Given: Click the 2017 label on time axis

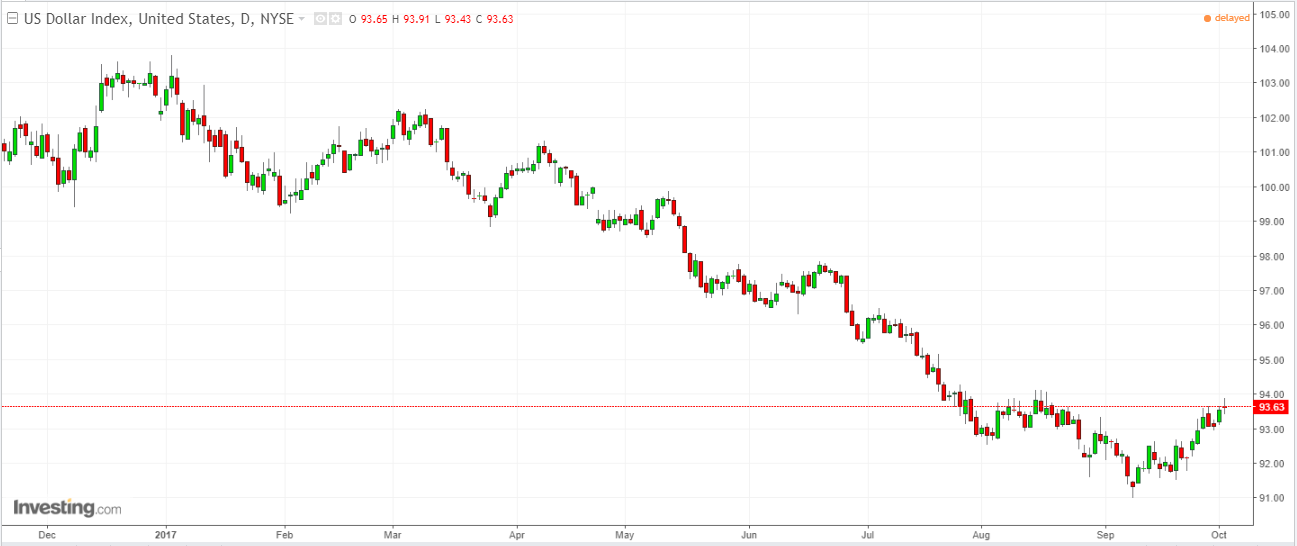Looking at the screenshot, I should [164, 535].
